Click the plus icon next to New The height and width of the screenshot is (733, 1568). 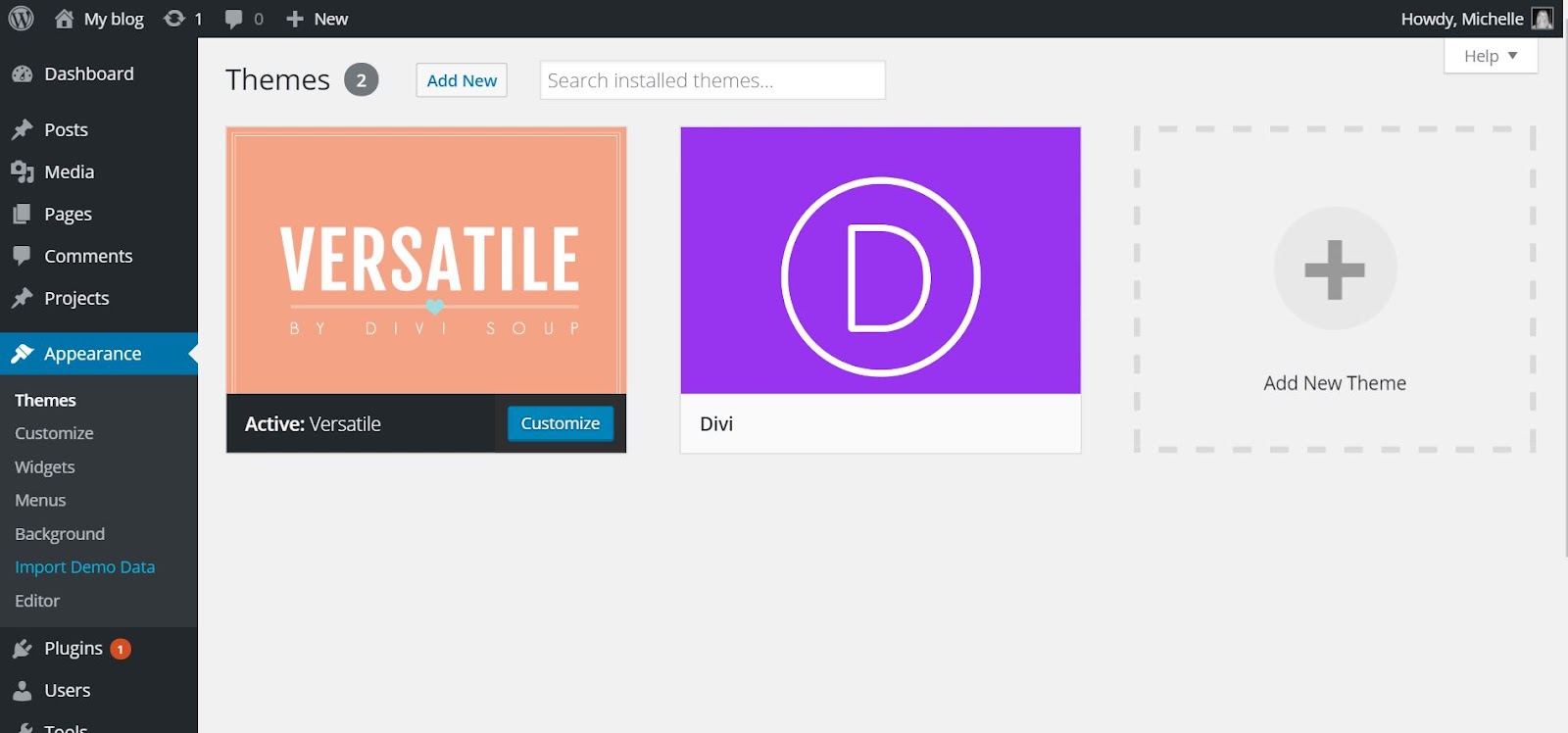pyautogui.click(x=294, y=19)
